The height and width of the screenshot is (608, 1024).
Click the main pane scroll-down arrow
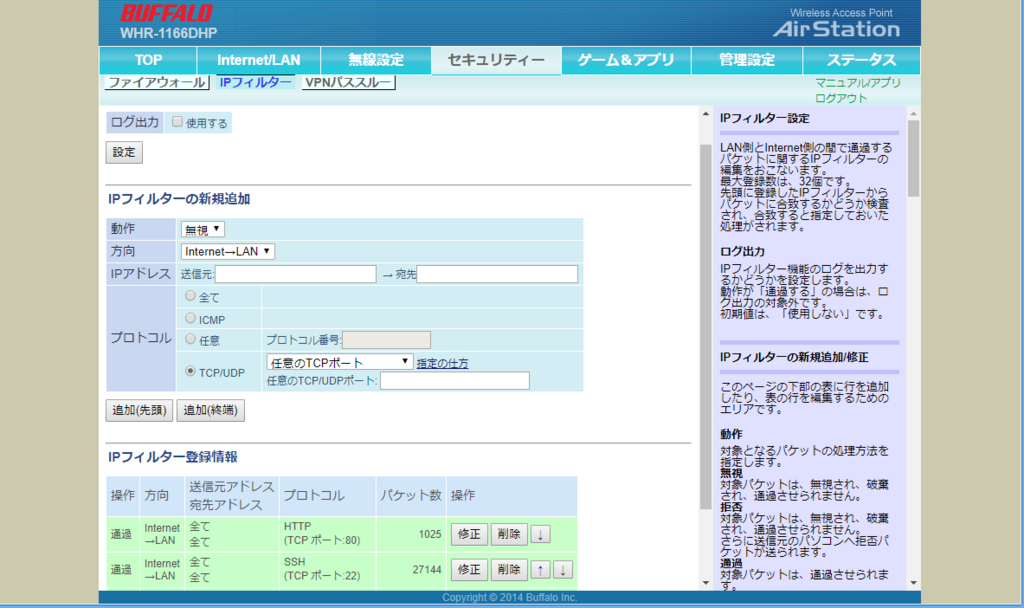point(705,583)
